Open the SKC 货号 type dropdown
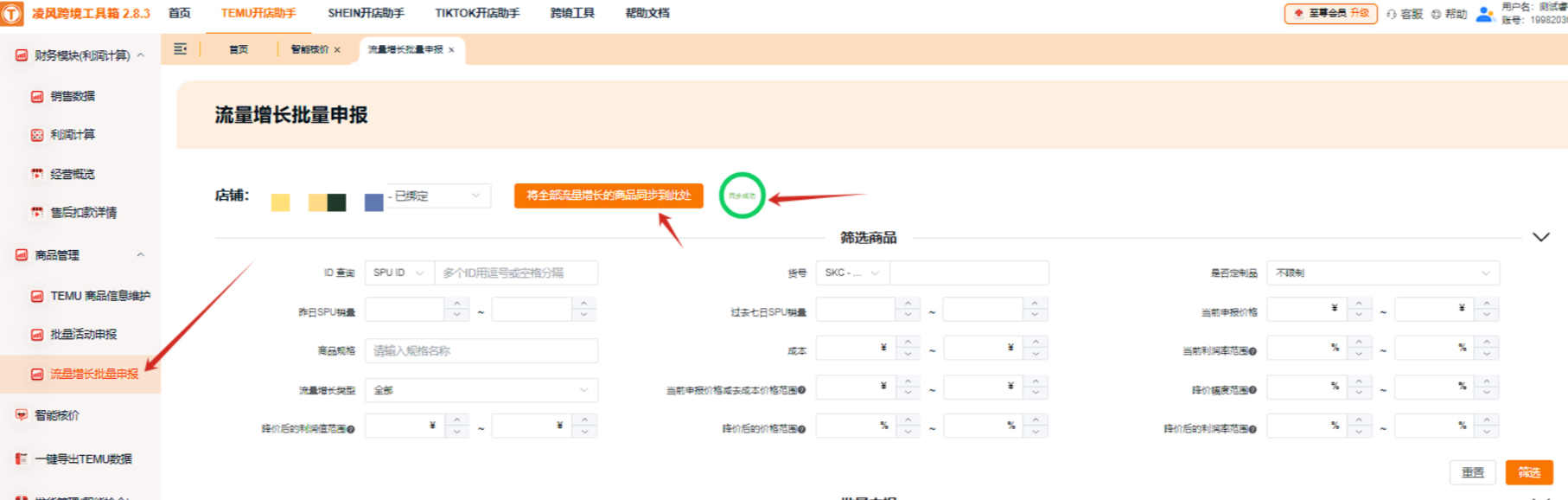Screen dimensions: 1568x500 point(852,272)
